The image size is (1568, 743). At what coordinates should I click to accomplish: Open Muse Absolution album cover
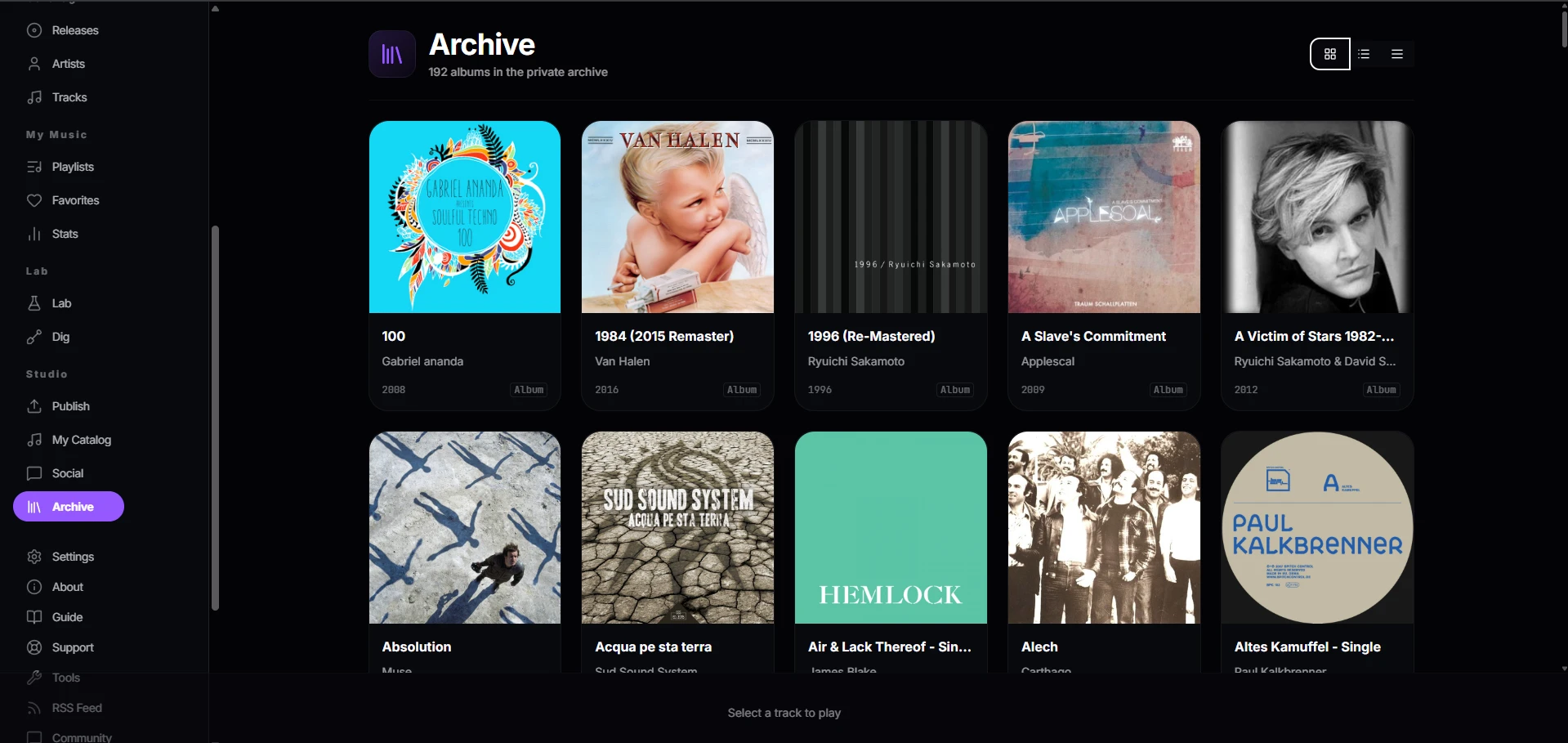tap(465, 528)
